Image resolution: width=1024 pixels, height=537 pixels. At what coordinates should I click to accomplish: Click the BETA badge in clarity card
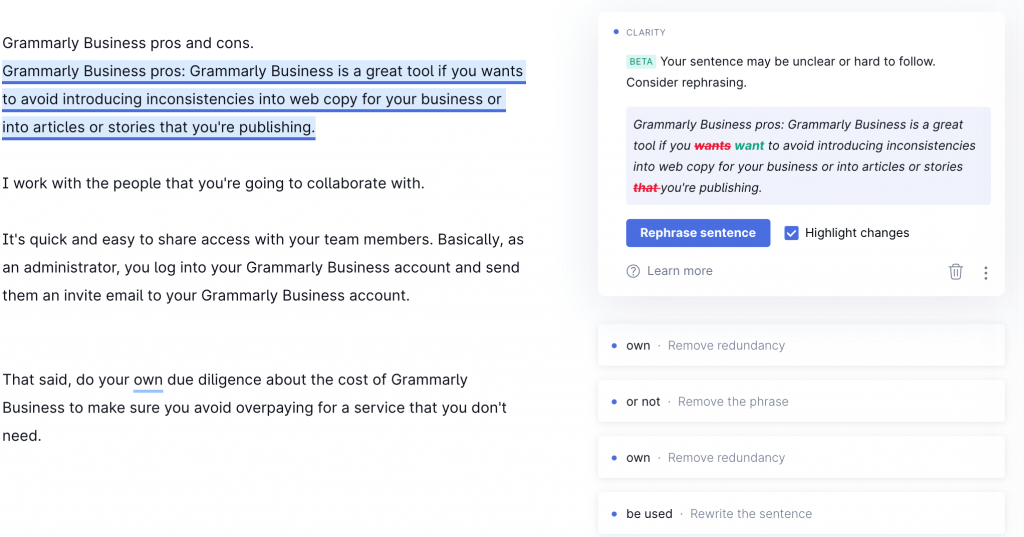pyautogui.click(x=640, y=62)
